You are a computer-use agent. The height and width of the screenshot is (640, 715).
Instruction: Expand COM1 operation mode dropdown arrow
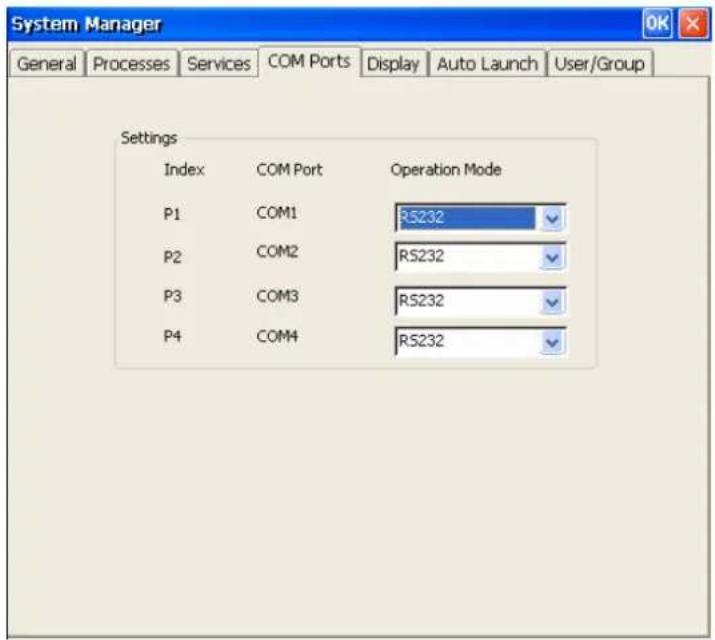[552, 219]
